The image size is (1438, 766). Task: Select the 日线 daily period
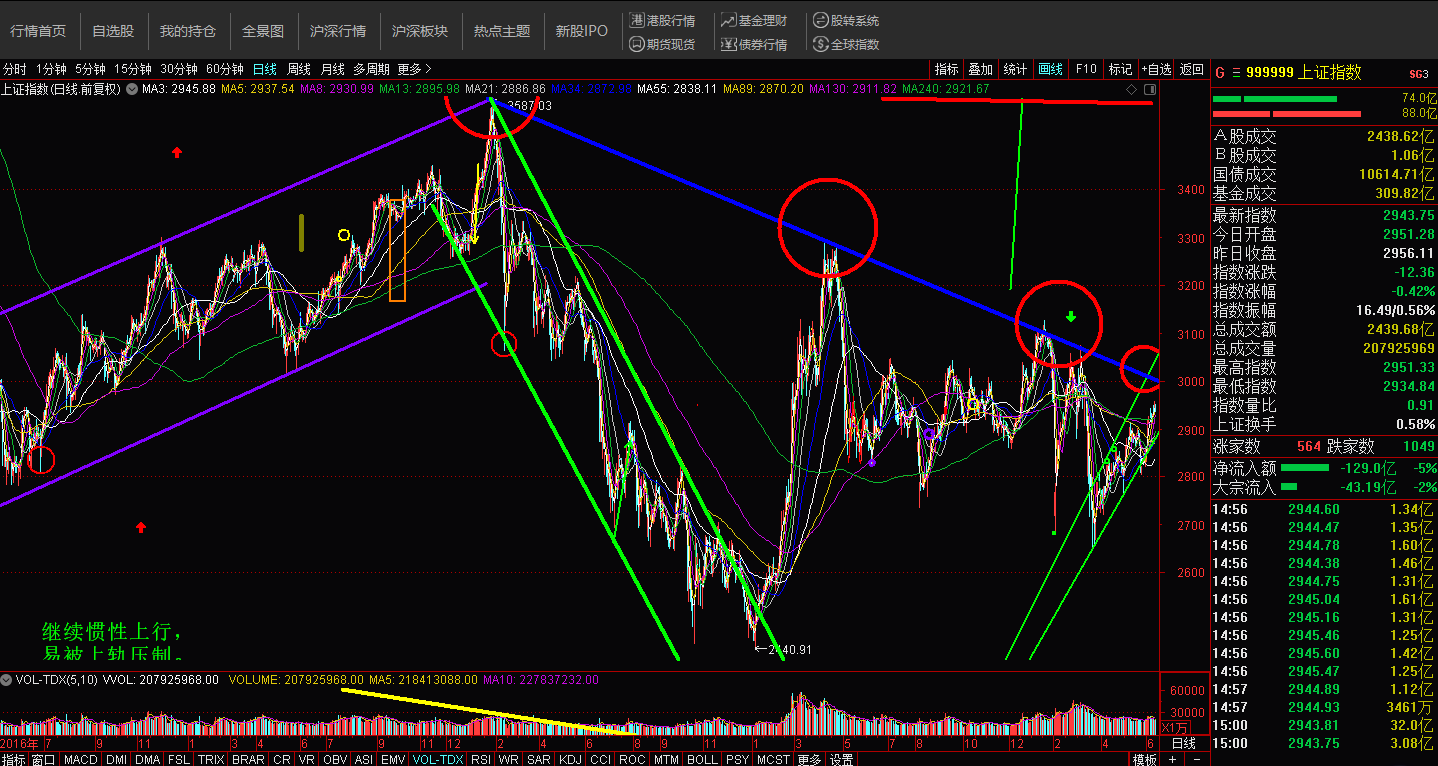[x=264, y=69]
